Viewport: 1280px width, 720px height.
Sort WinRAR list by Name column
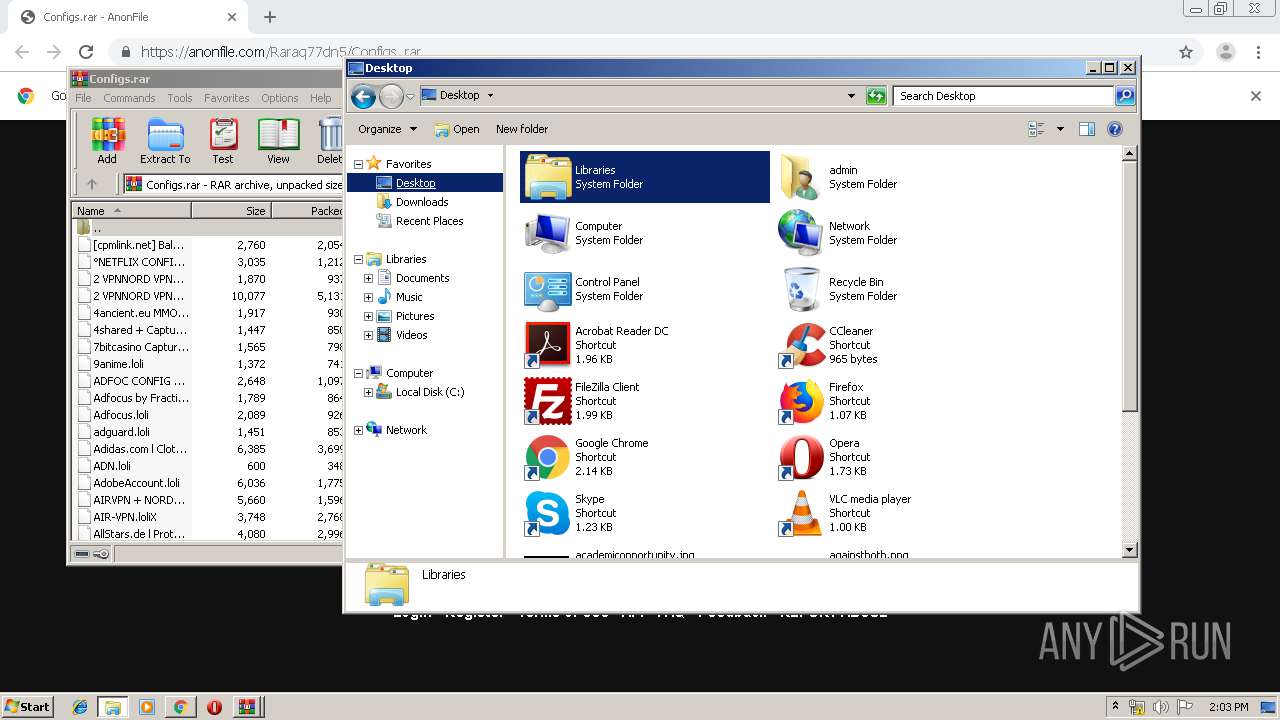[x=132, y=211]
